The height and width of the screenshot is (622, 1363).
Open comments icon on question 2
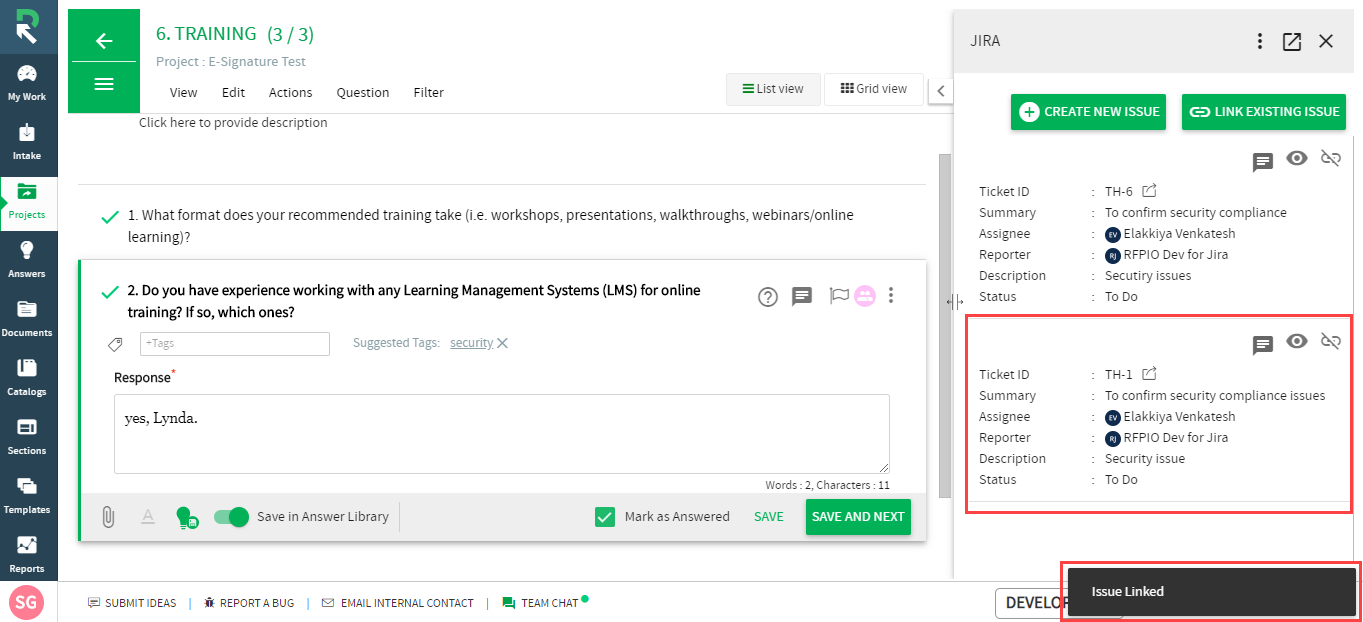[802, 296]
